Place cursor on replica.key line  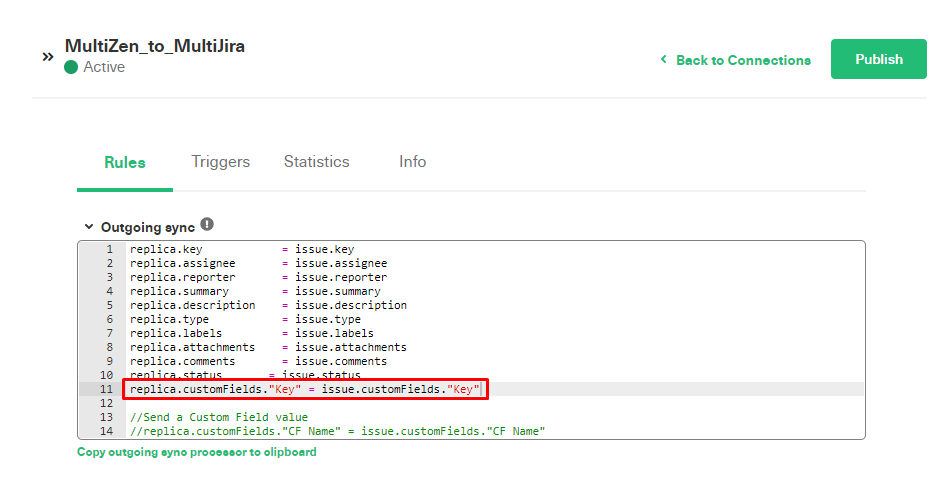(x=242, y=249)
